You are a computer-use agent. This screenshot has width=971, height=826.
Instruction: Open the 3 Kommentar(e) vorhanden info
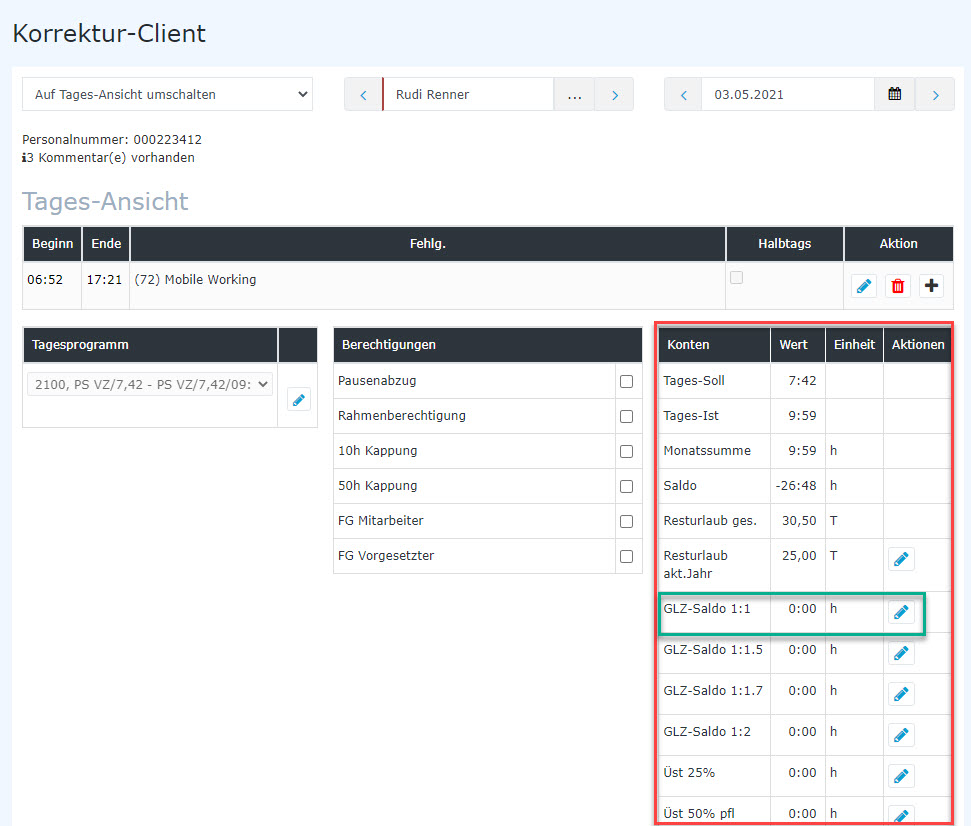point(108,158)
